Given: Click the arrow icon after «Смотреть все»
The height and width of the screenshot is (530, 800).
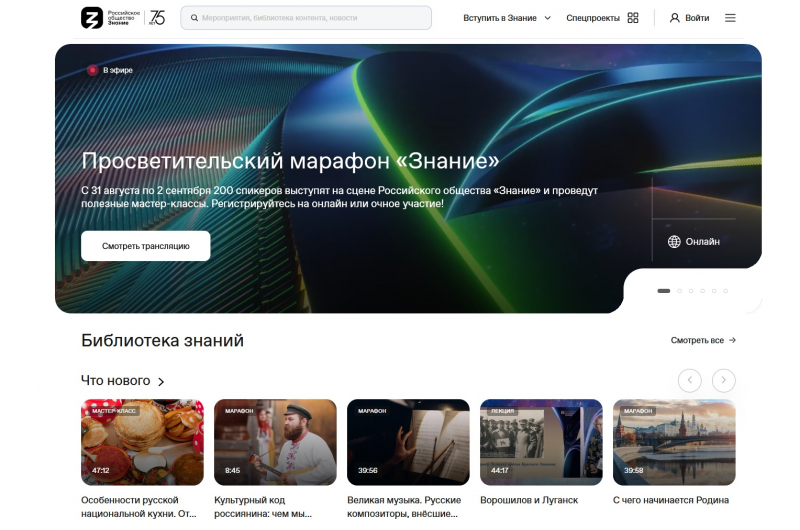Looking at the screenshot, I should click(732, 340).
